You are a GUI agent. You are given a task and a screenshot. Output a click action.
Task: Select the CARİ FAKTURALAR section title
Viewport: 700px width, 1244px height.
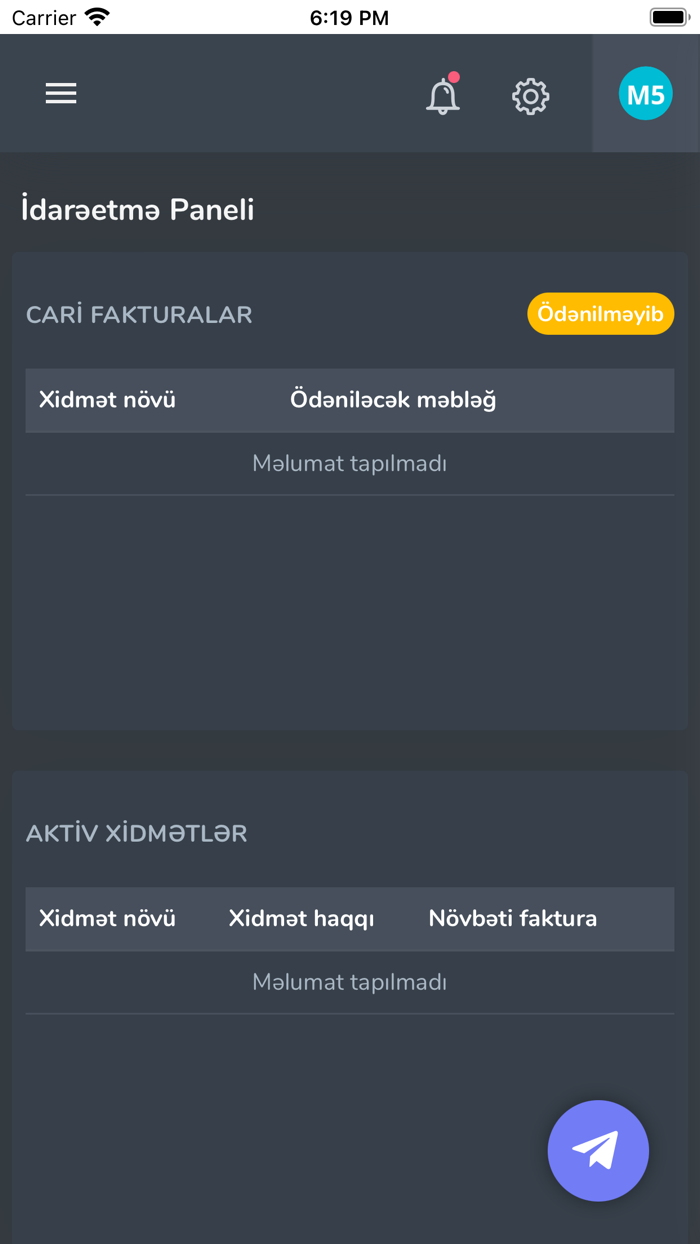click(138, 313)
